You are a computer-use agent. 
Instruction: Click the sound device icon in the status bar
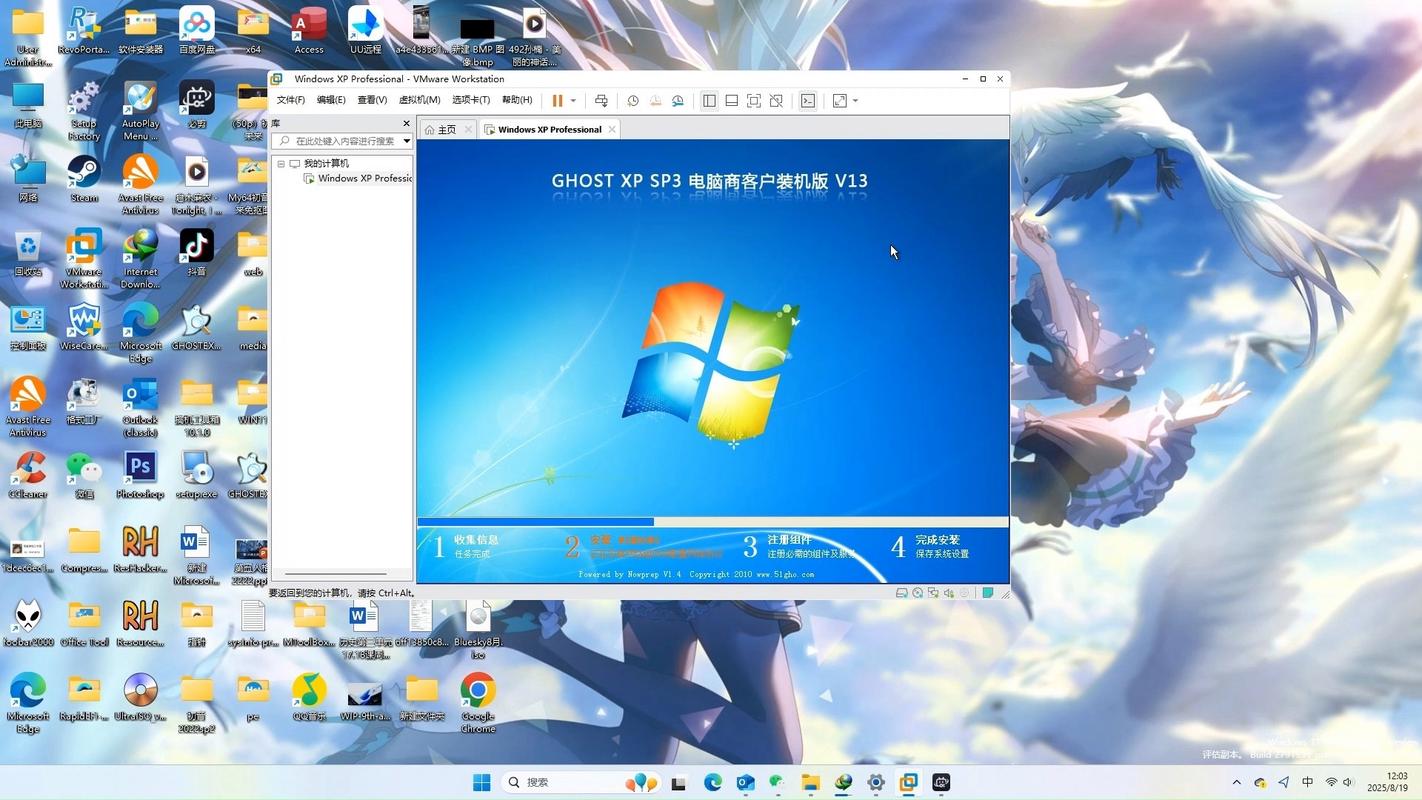pos(947,592)
